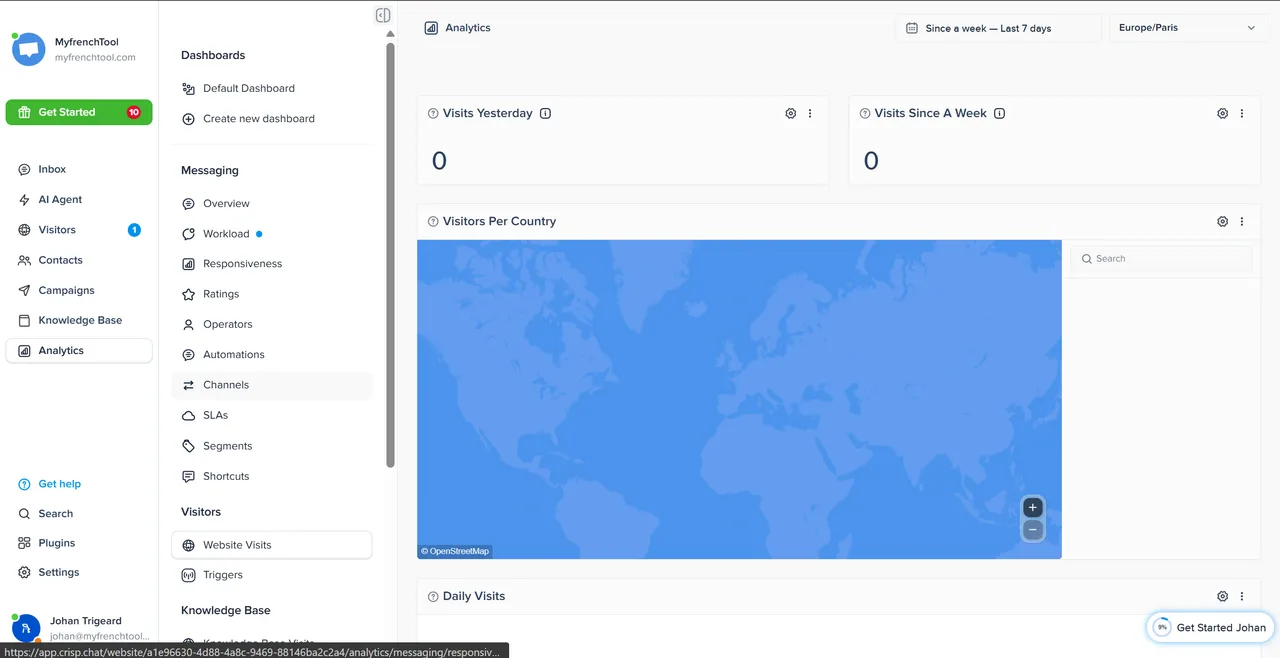Open more options for Visitors Per Country

point(1242,221)
